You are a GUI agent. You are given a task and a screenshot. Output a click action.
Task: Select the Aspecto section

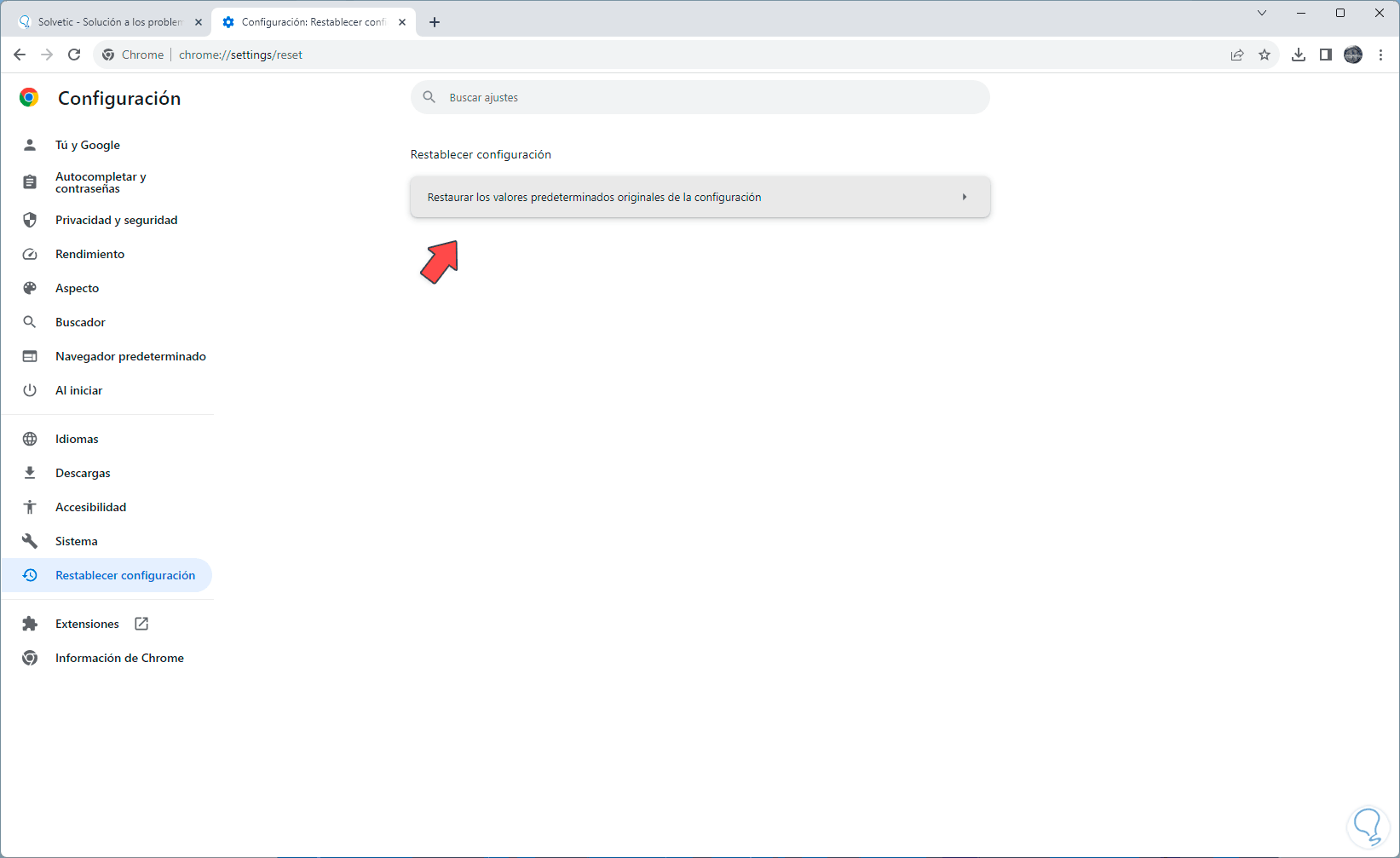coord(107,288)
